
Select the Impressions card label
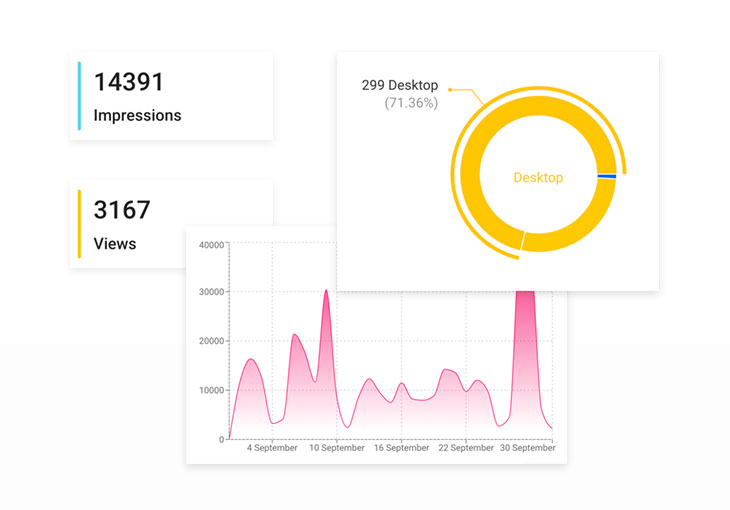tap(137, 115)
